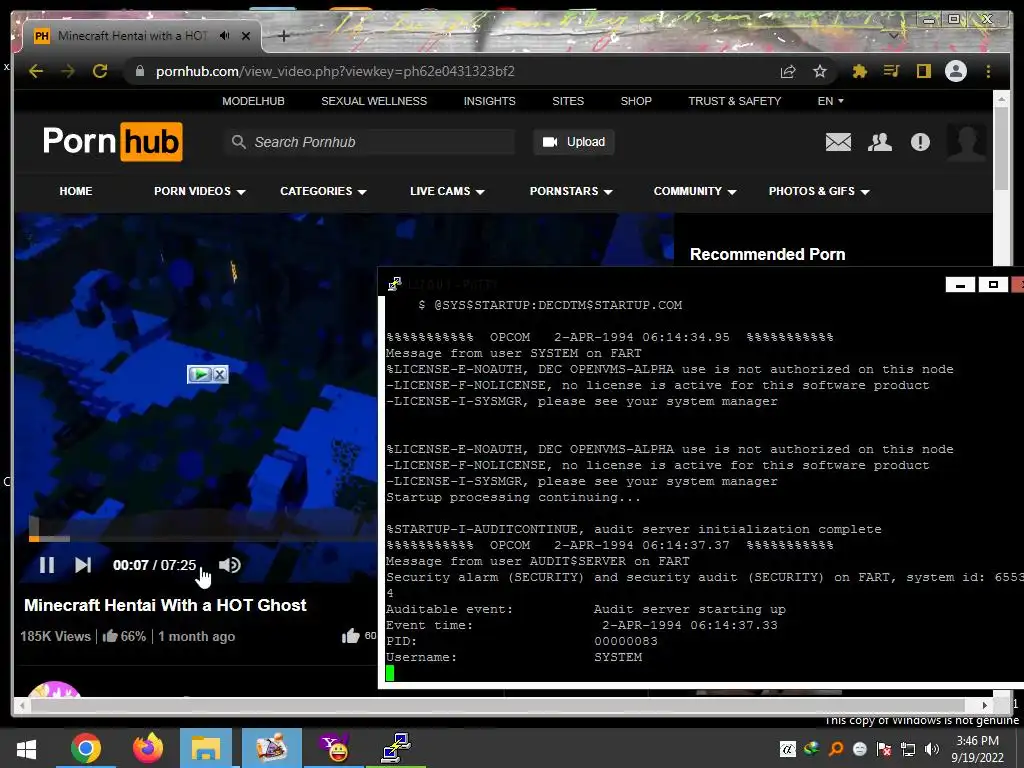Click the small green play overlay icon
This screenshot has width=1024, height=768.
pyautogui.click(x=200, y=374)
